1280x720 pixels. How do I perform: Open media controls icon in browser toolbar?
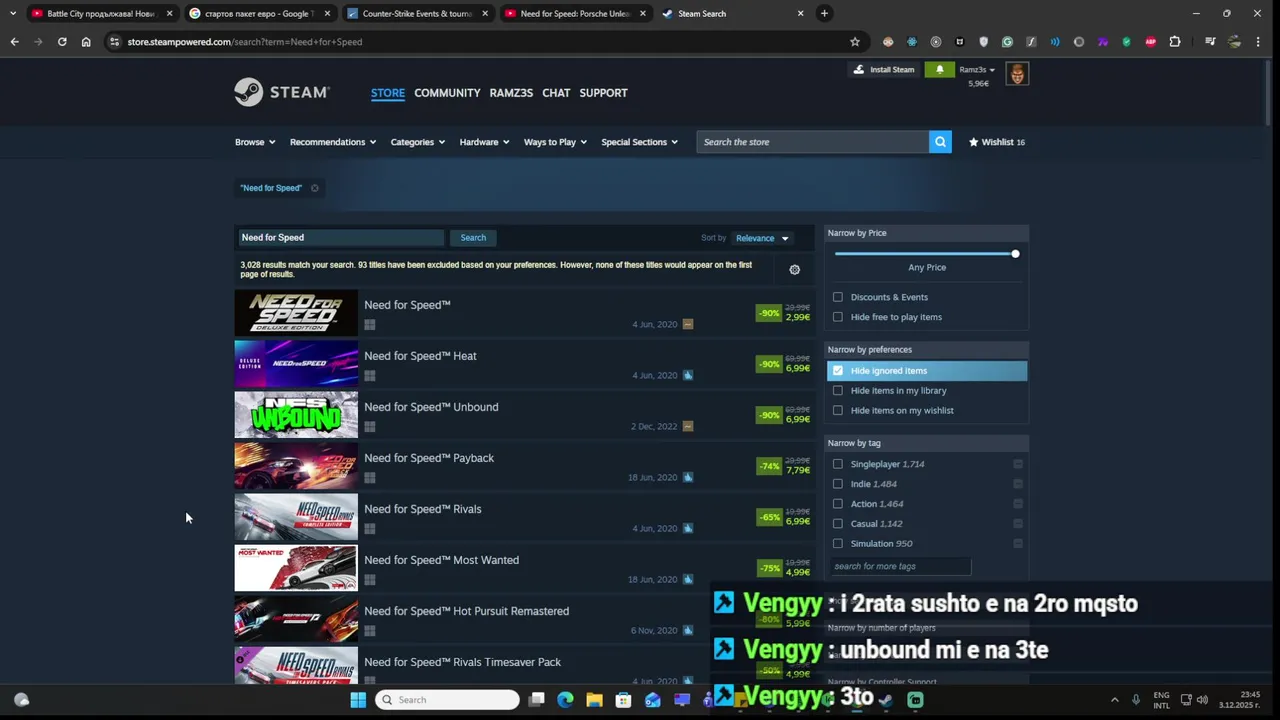point(1210,42)
